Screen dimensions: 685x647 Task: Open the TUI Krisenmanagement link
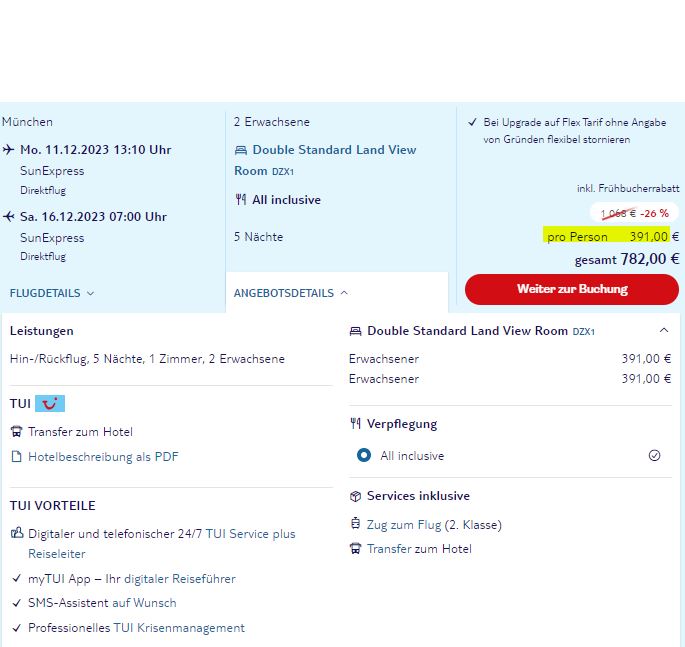pos(179,628)
